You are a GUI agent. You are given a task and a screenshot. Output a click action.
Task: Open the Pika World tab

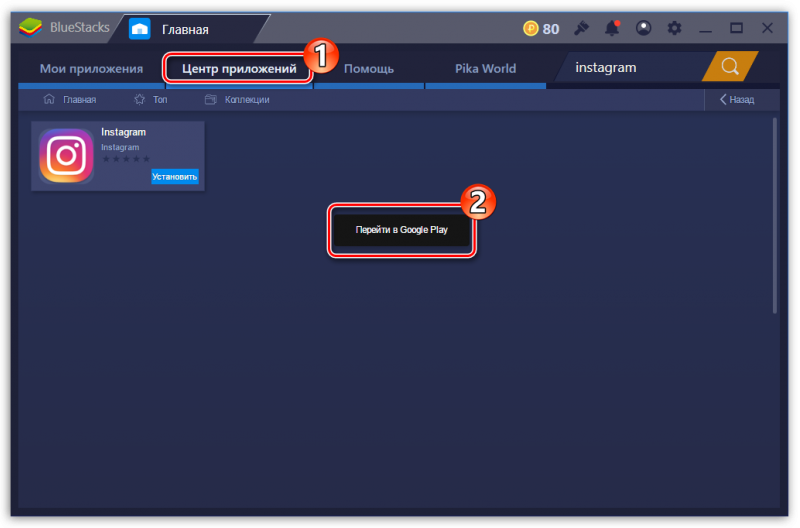click(x=485, y=68)
